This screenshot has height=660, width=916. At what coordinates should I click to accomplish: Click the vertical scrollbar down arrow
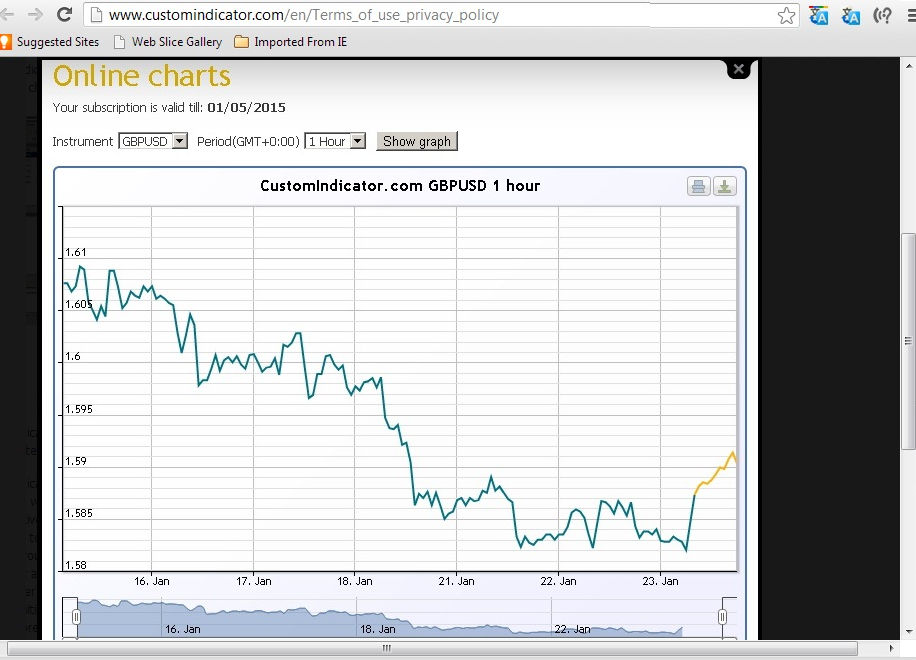[x=909, y=632]
